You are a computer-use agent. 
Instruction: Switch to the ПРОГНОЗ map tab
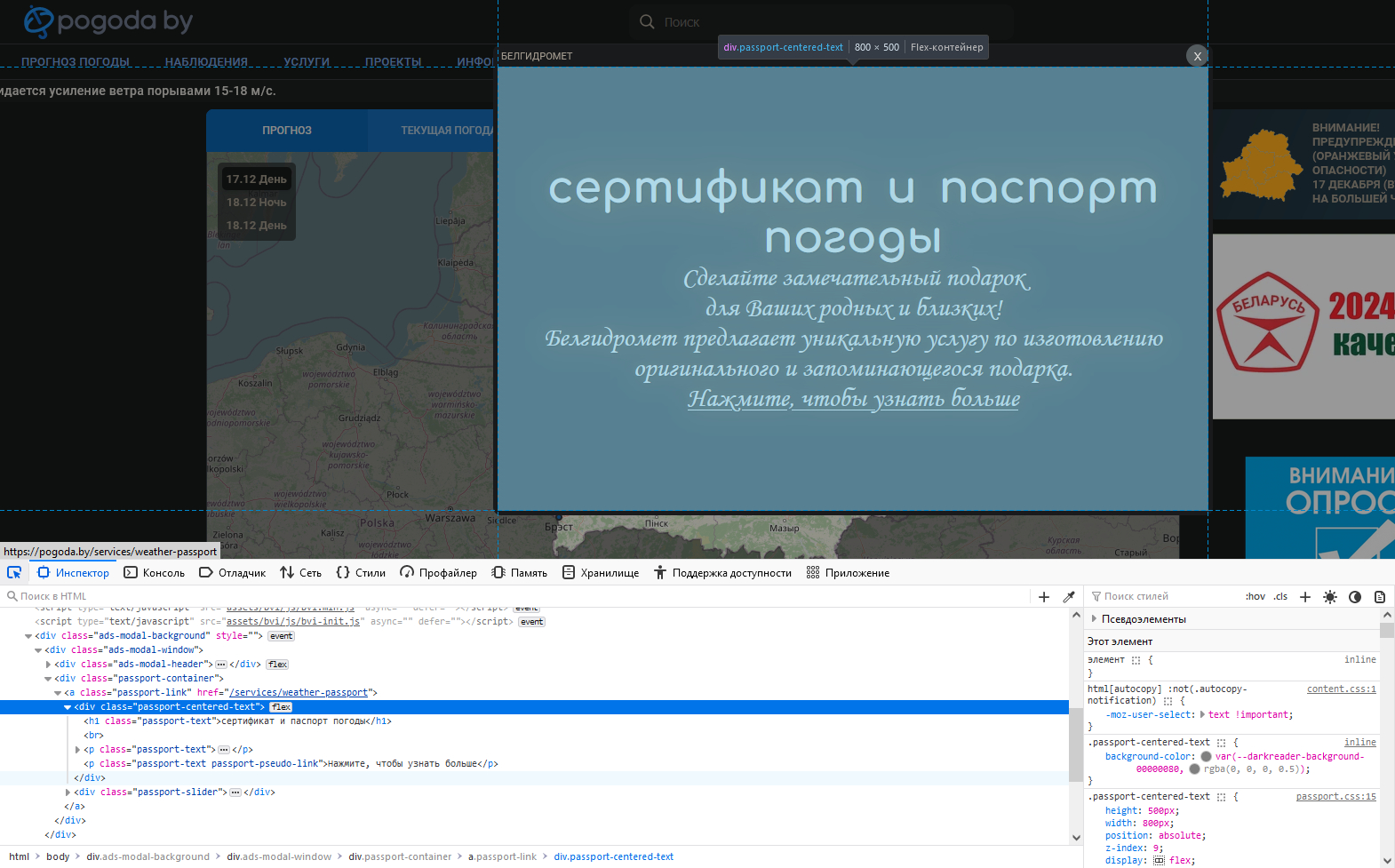[287, 131]
